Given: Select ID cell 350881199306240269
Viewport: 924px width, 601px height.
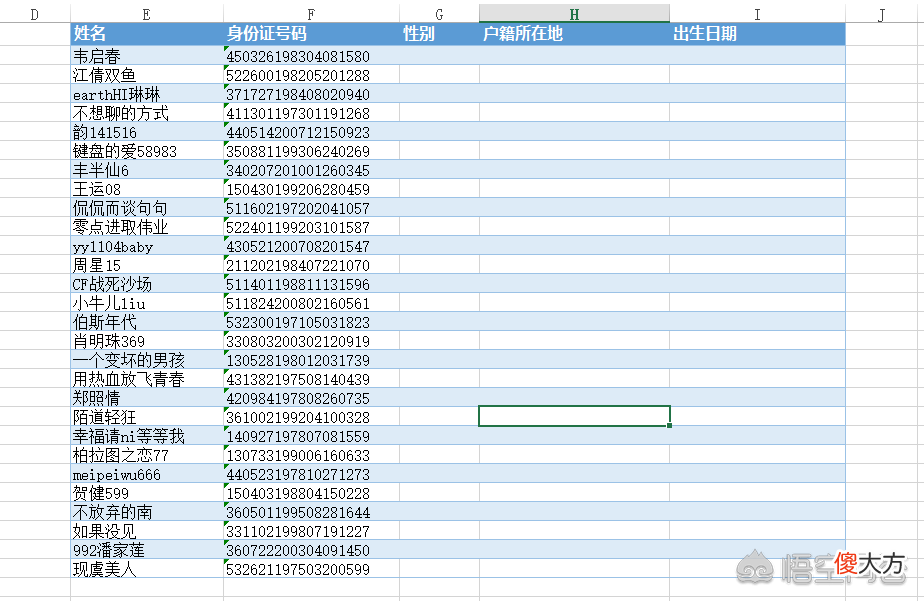Looking at the screenshot, I should click(x=311, y=151).
